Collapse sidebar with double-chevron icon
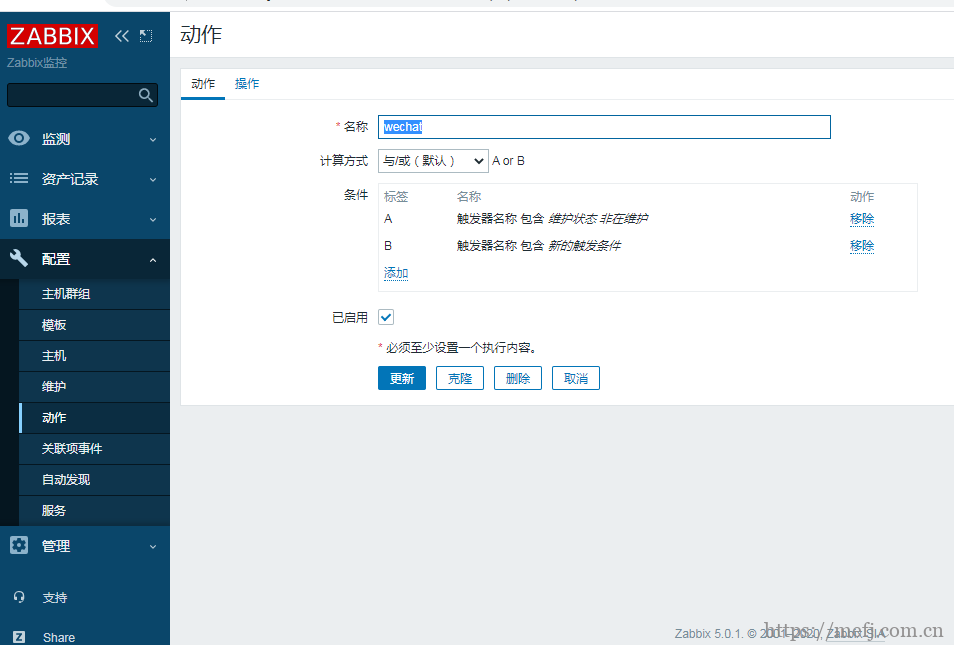This screenshot has height=645, width=954. 122,36
